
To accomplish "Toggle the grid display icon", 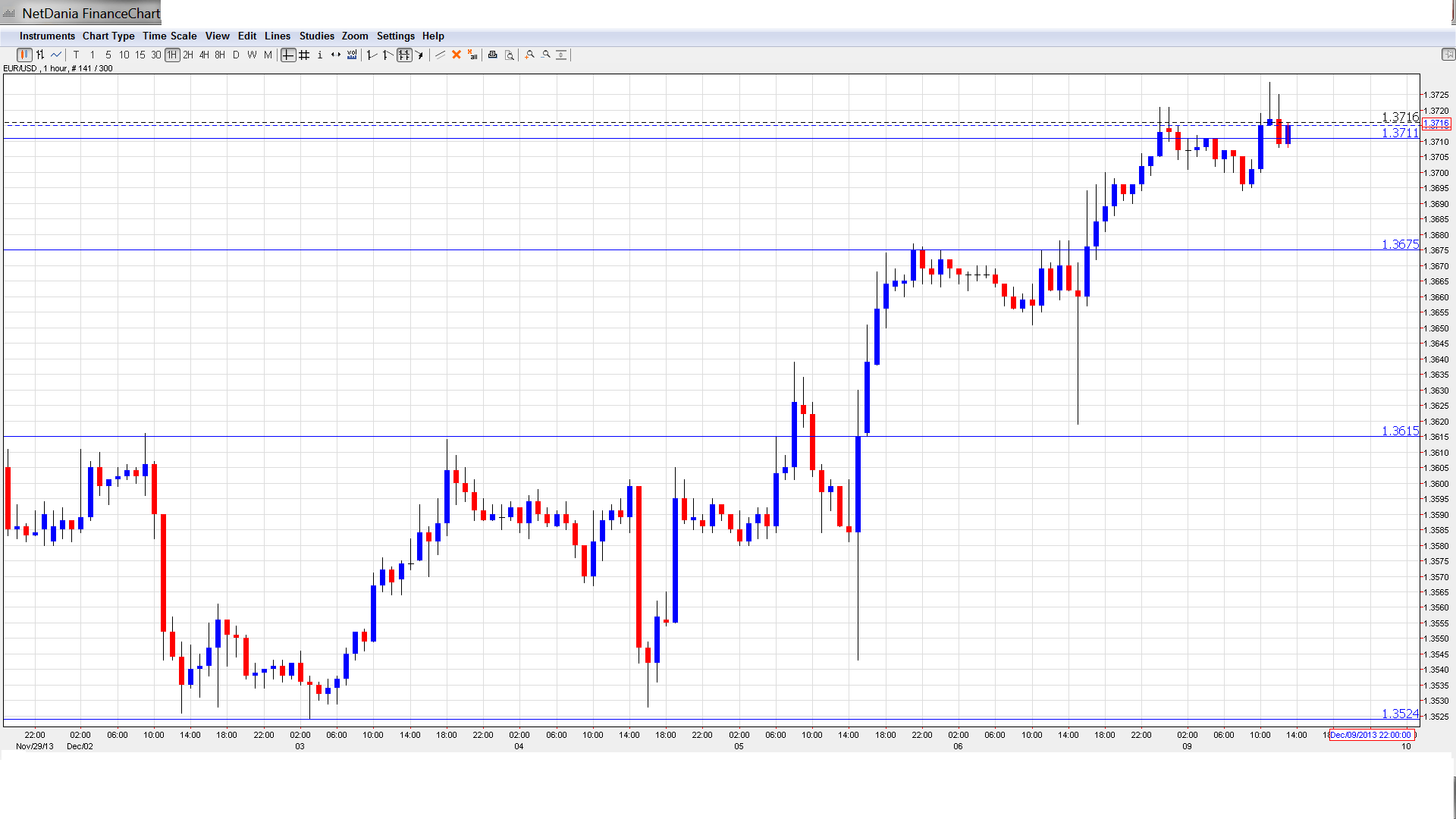I will click(x=304, y=55).
